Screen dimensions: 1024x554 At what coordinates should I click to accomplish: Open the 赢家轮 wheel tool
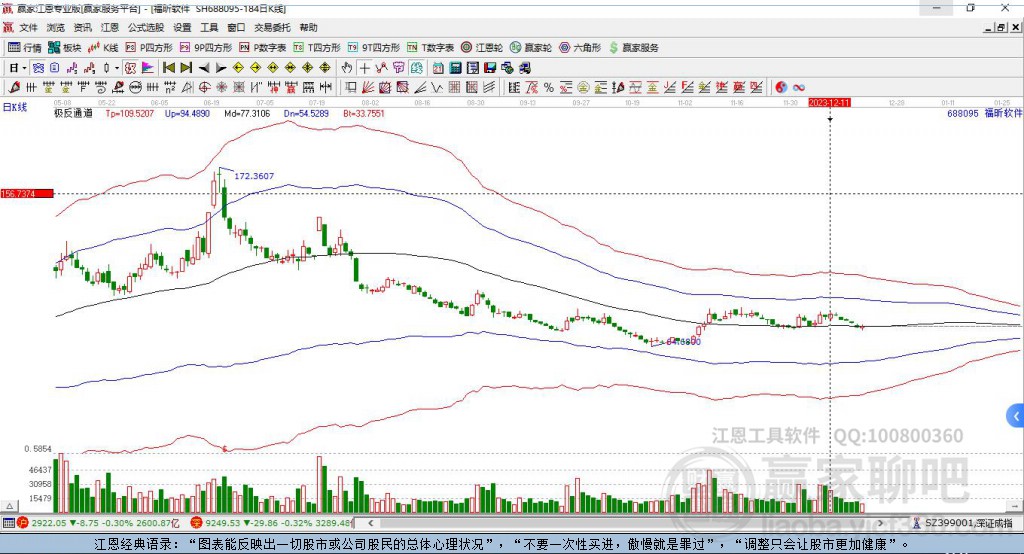pos(531,48)
